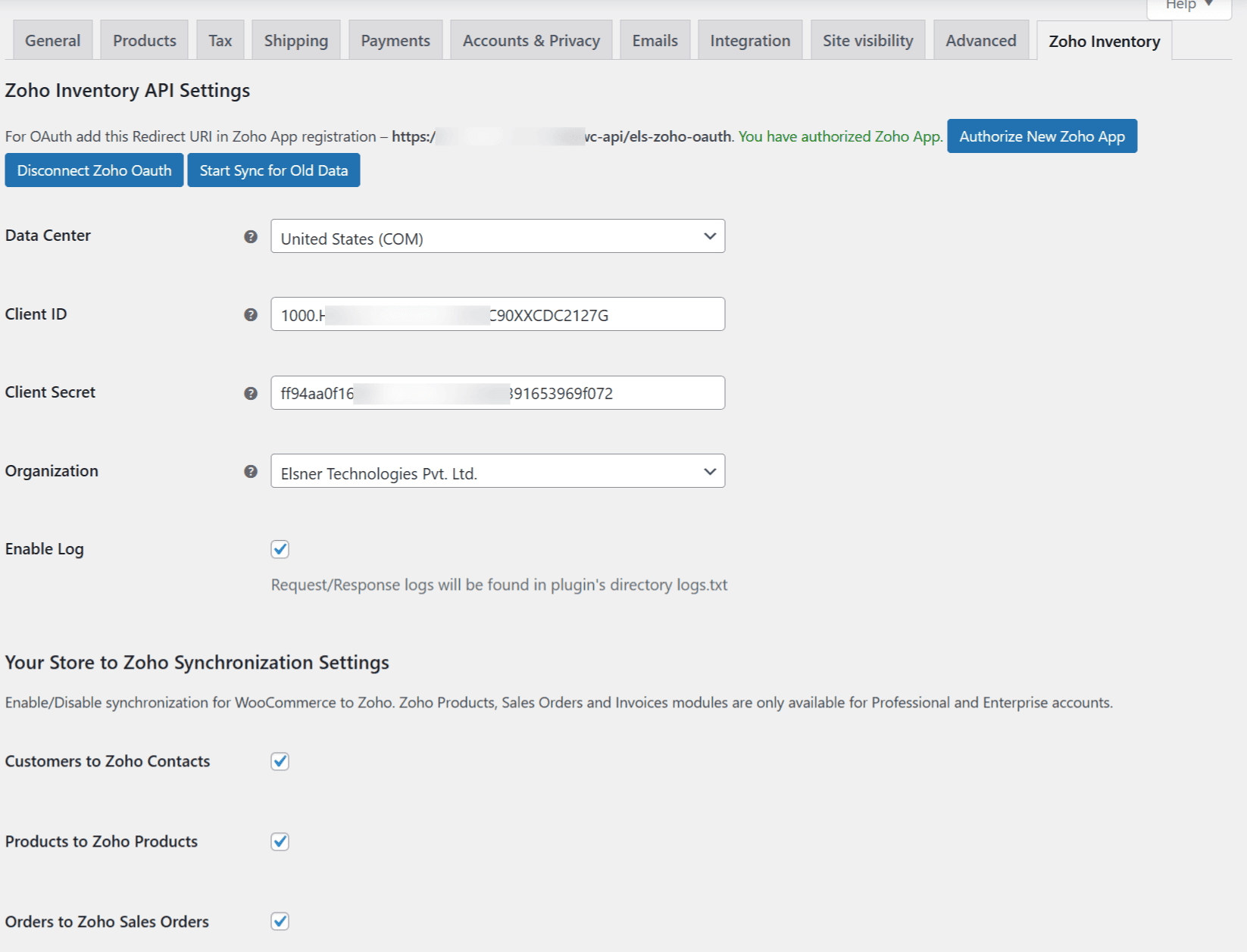Click Start Sync for Old Data
This screenshot has height=952, width=1247.
coord(273,170)
